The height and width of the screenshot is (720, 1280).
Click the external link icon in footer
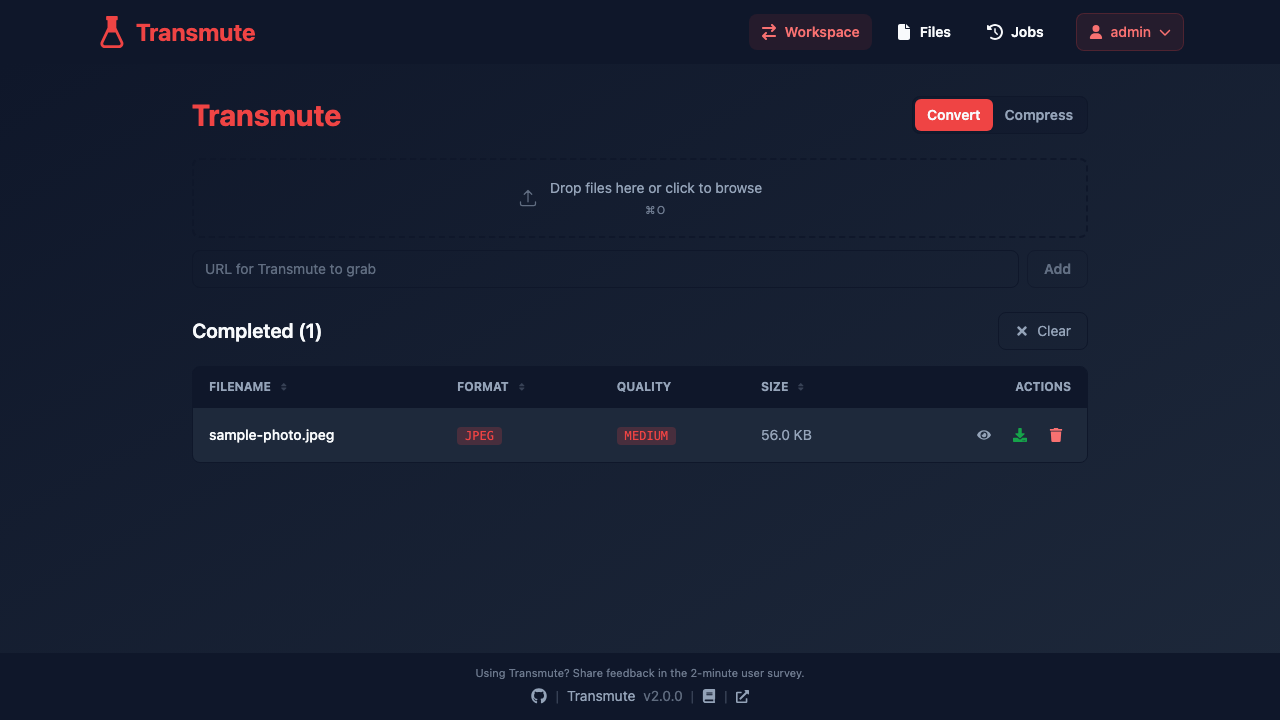click(x=742, y=696)
